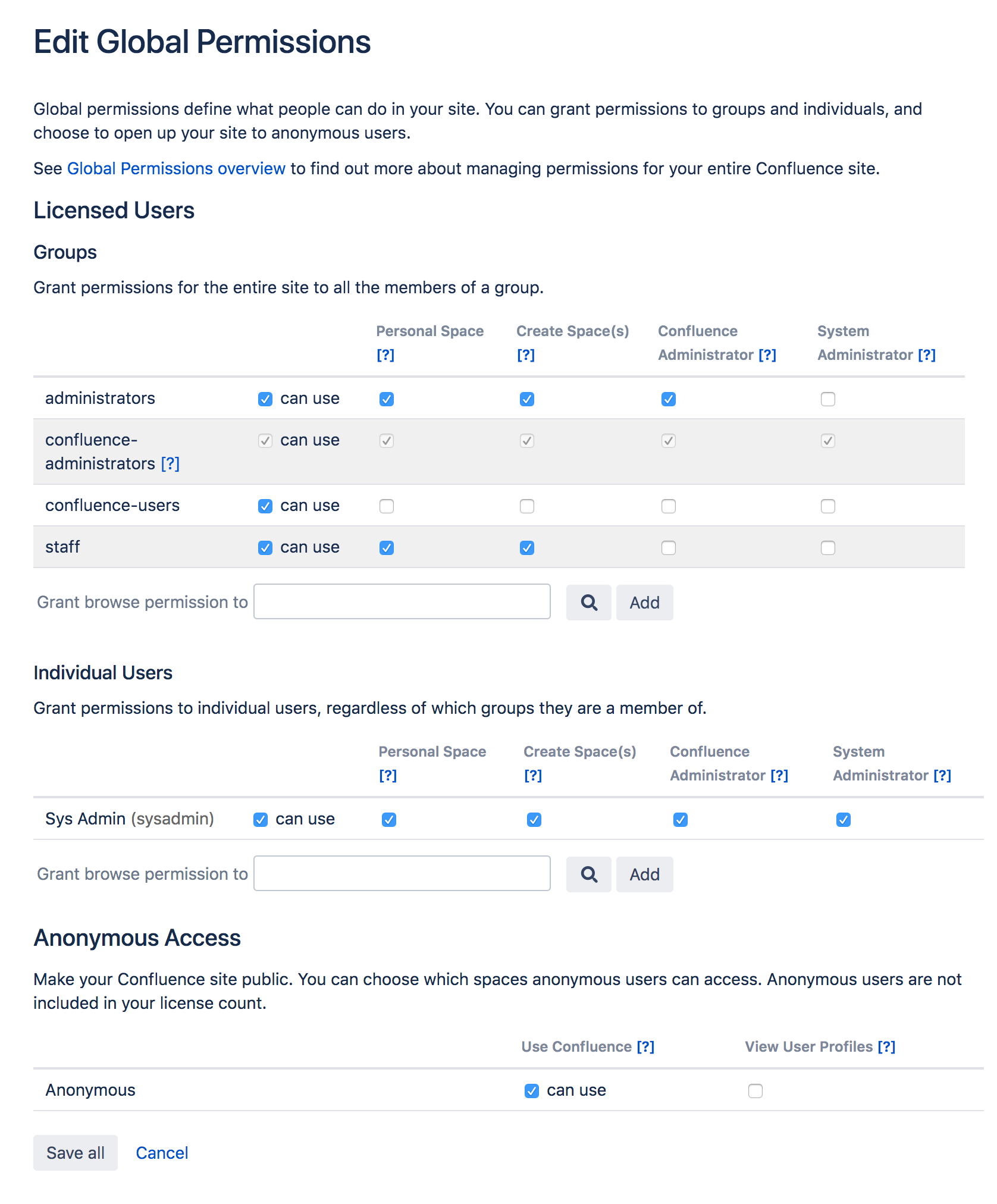The height and width of the screenshot is (1204, 997).
Task: Click the search icon beside the Groups browse field
Action: click(x=588, y=603)
